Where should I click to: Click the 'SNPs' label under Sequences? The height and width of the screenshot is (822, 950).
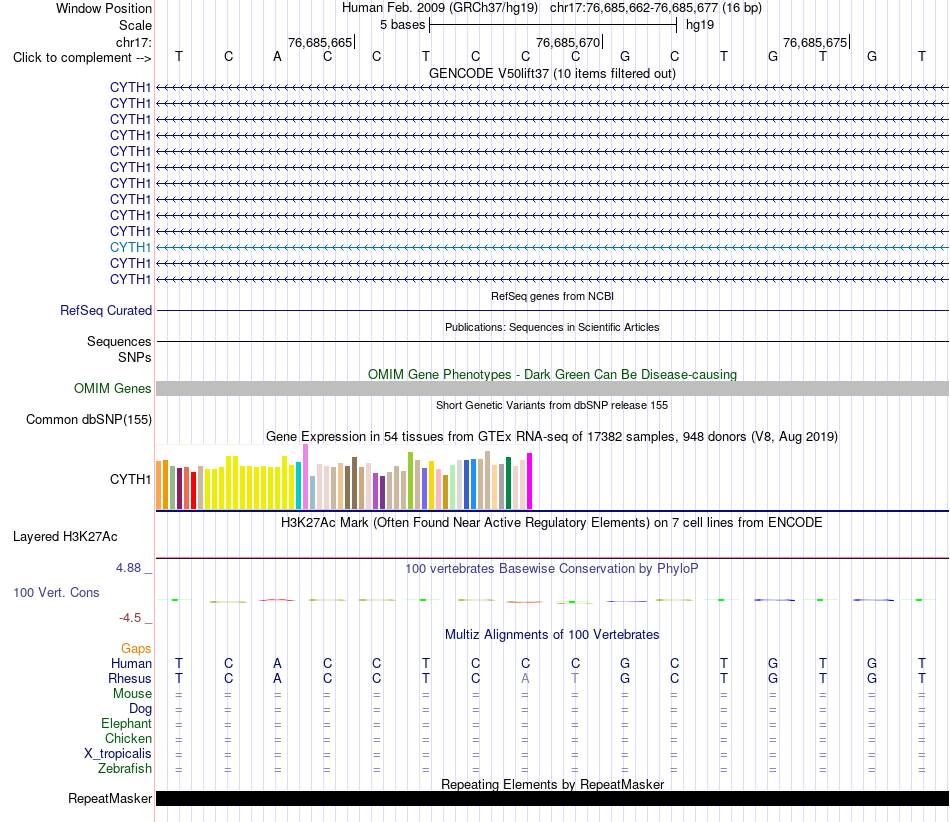[x=135, y=357]
